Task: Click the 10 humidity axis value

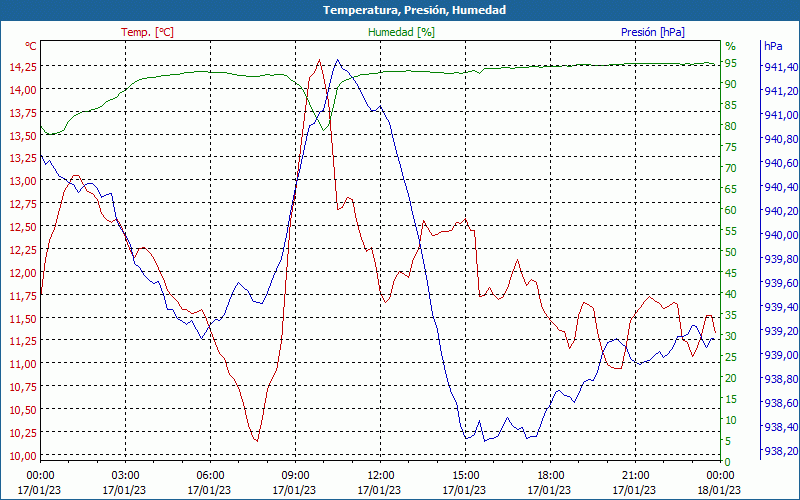Action: point(731,420)
